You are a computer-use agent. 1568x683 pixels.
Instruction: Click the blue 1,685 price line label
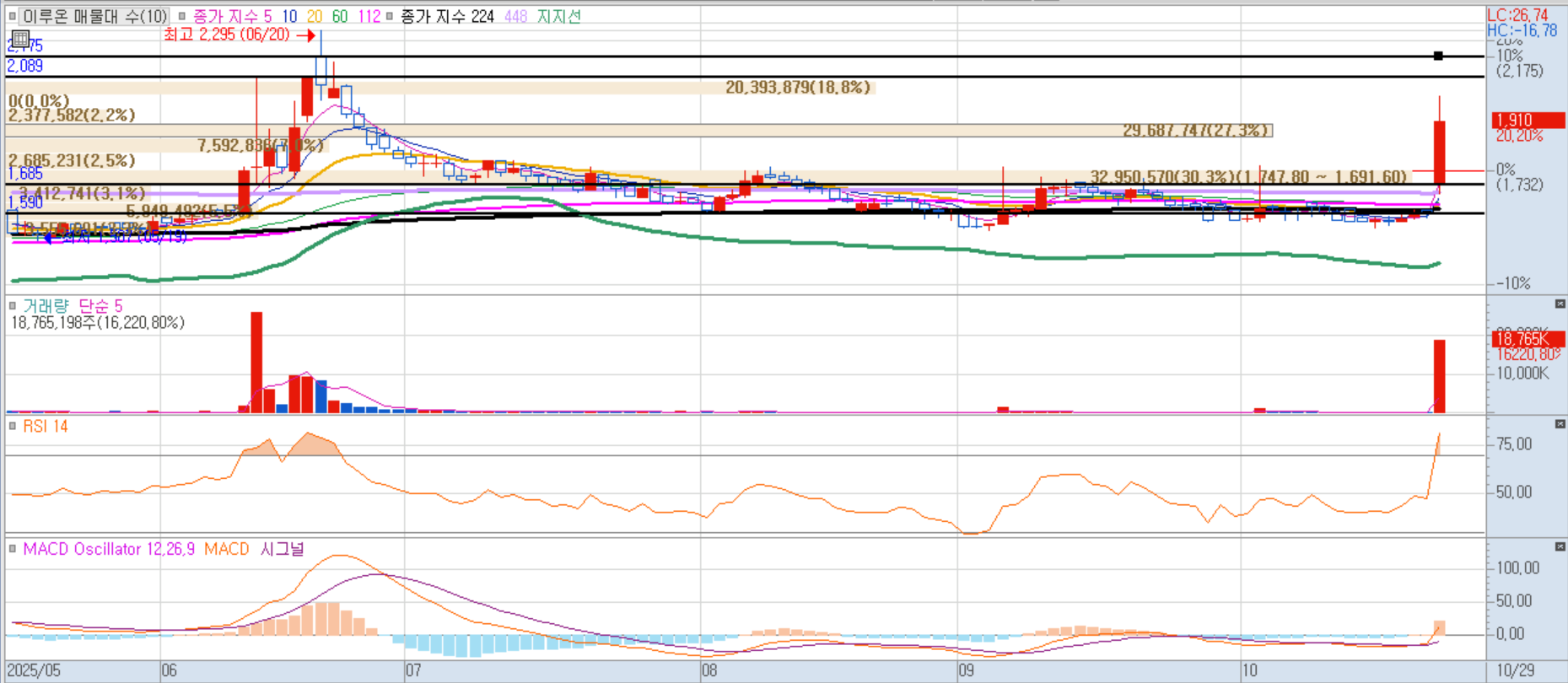point(25,174)
